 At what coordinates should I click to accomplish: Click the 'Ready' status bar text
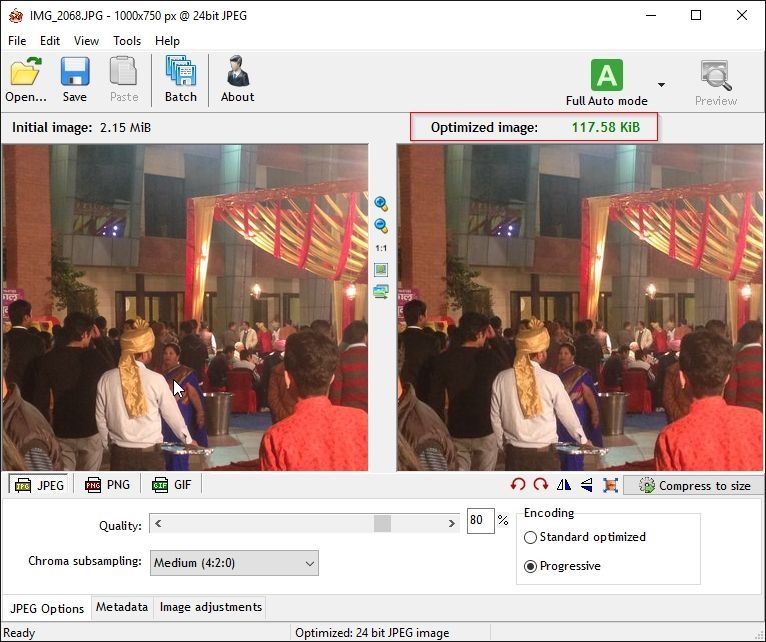[19, 633]
